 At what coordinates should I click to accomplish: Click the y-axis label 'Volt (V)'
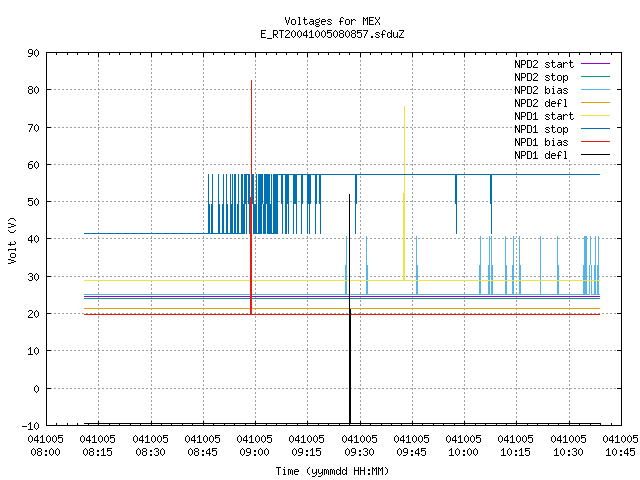pyautogui.click(x=12, y=240)
